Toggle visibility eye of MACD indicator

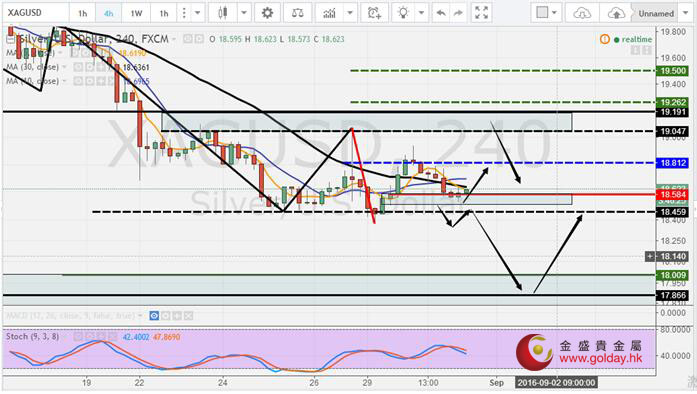[x=154, y=316]
